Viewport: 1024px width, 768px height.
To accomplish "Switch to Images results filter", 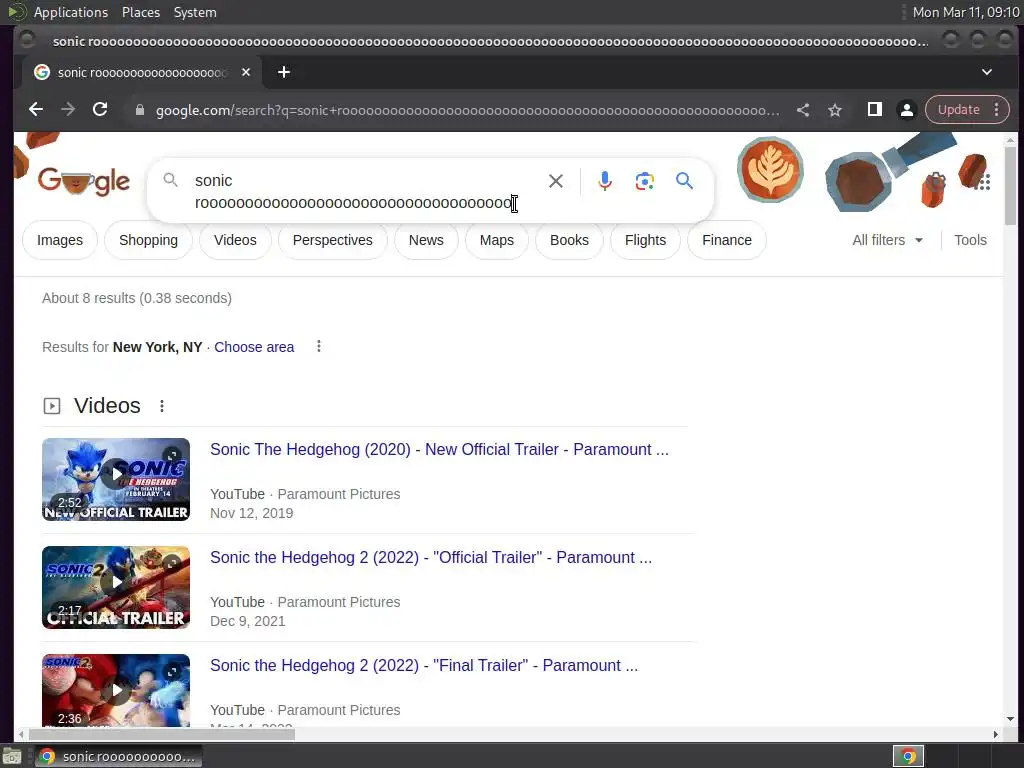I will pos(60,240).
